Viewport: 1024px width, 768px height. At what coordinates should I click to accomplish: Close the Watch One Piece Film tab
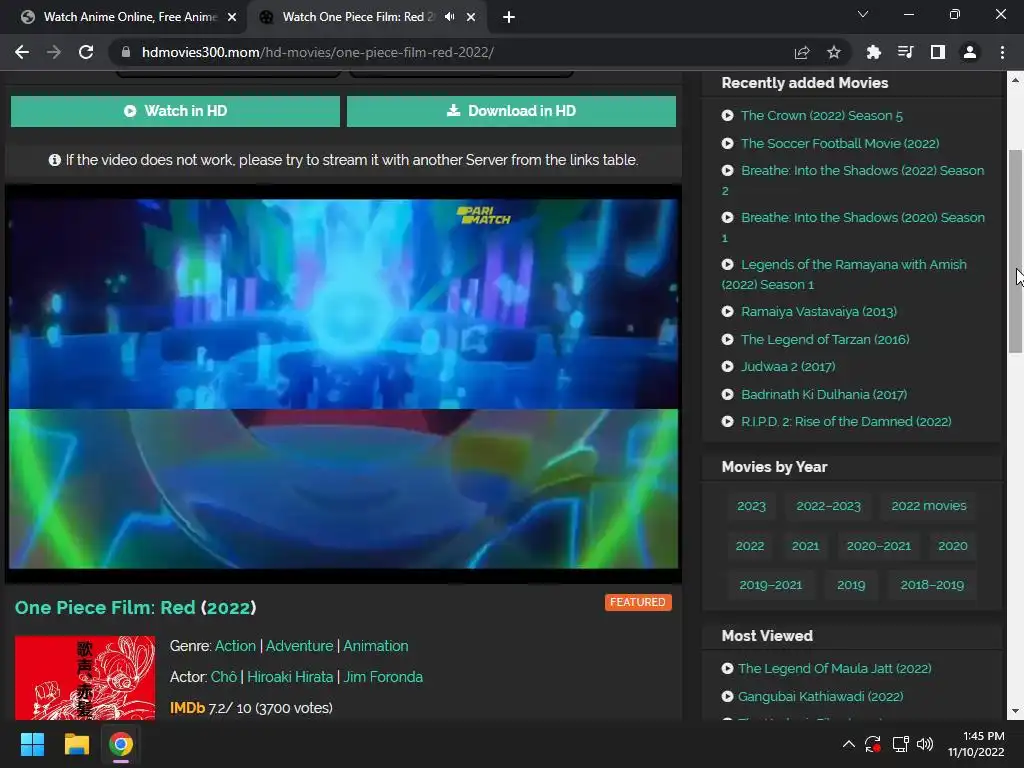pyautogui.click(x=471, y=17)
